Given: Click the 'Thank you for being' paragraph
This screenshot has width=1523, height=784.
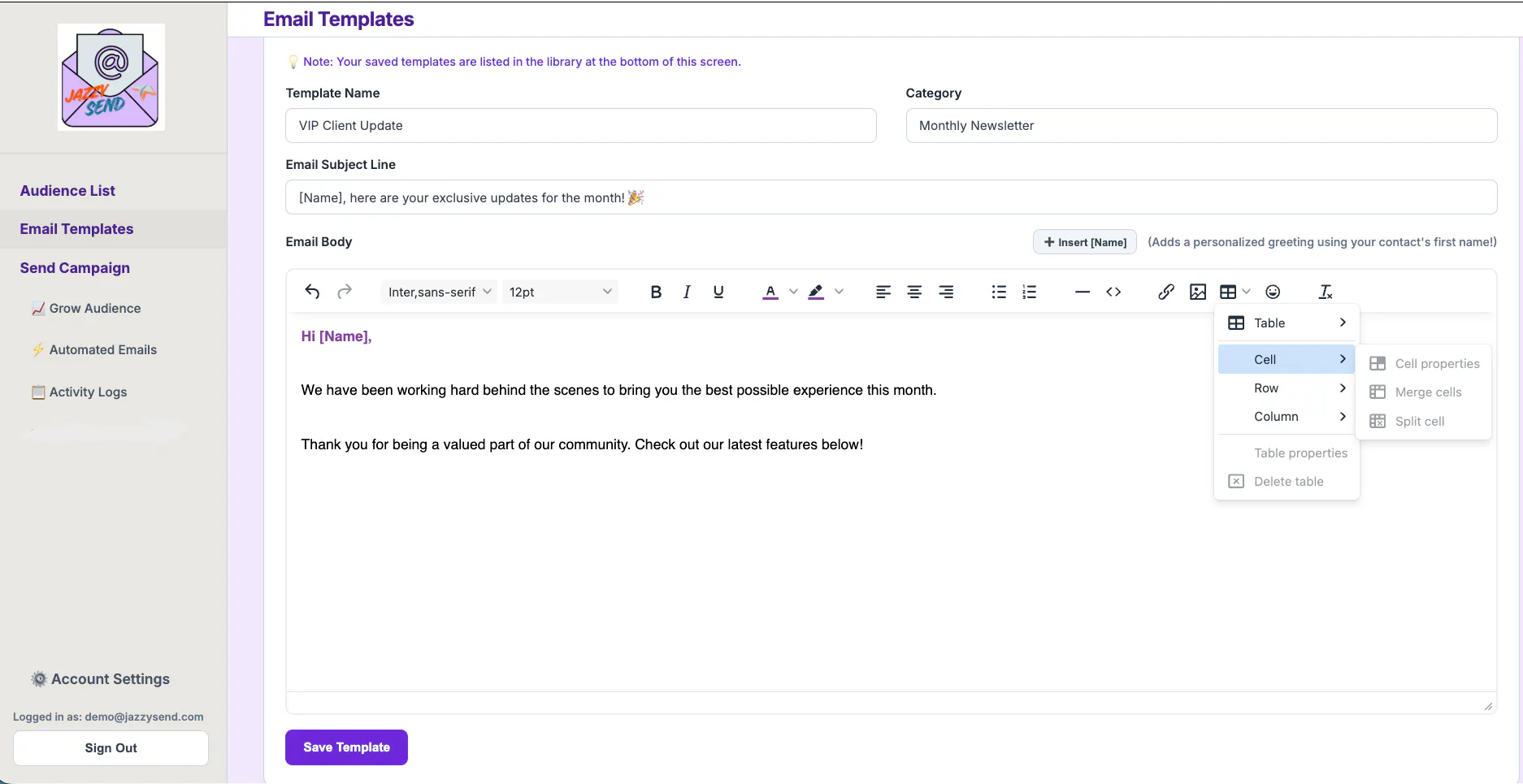Looking at the screenshot, I should coord(582,444).
